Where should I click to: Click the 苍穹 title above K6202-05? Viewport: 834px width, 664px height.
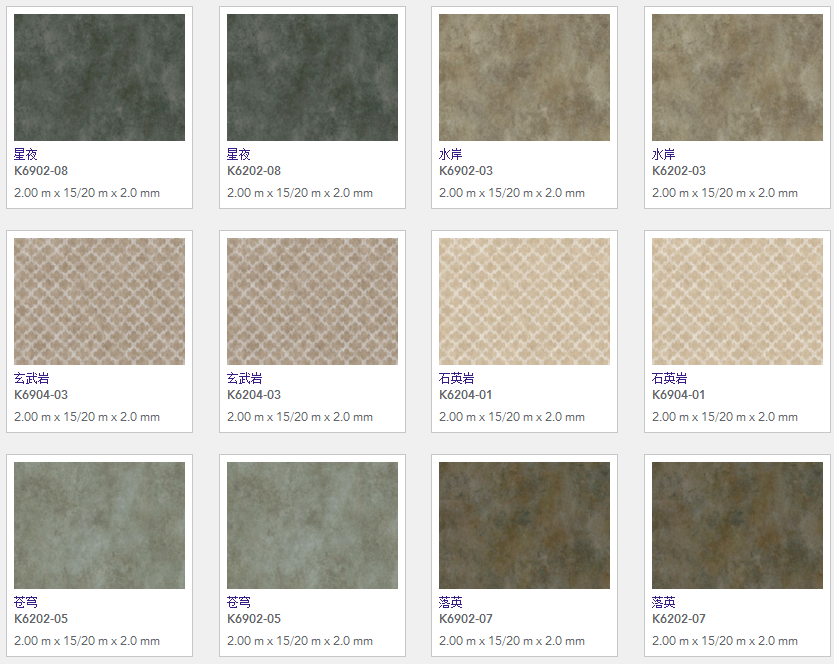click(26, 603)
